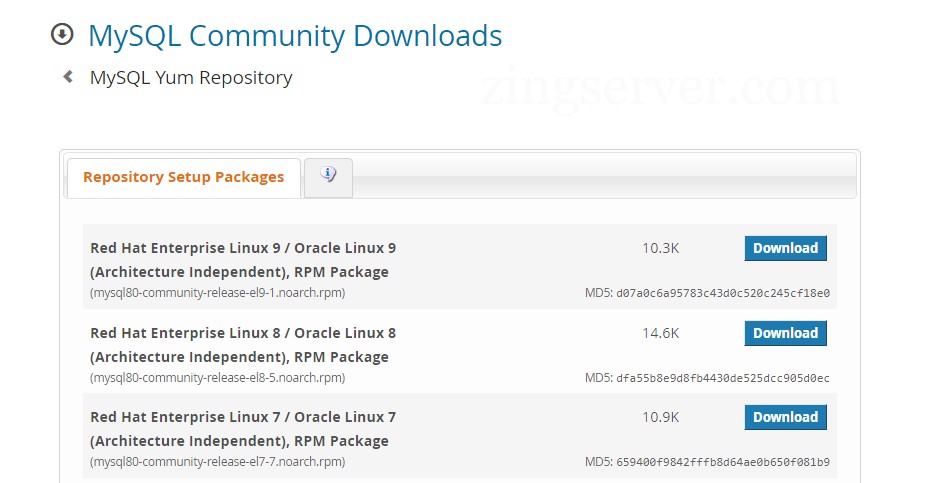Click the mysql80-community-release-el8-5.noarch.rpm filename
Screen dimensions: 935x483
(x=218, y=378)
